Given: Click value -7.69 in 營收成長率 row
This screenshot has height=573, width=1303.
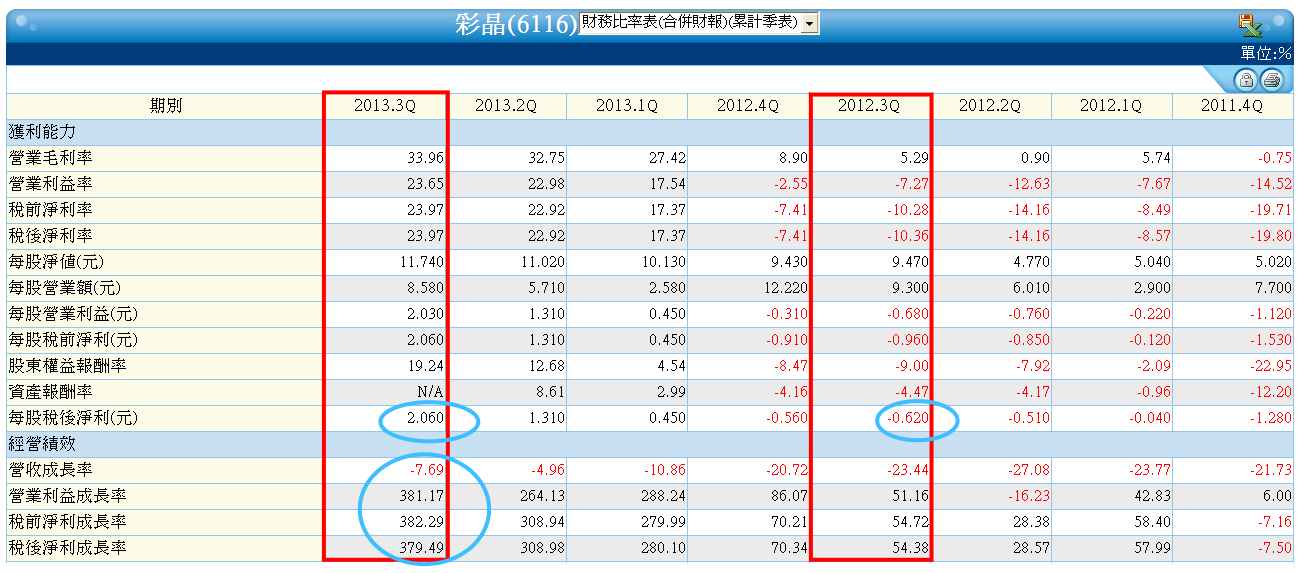Looking at the screenshot, I should pos(426,469).
